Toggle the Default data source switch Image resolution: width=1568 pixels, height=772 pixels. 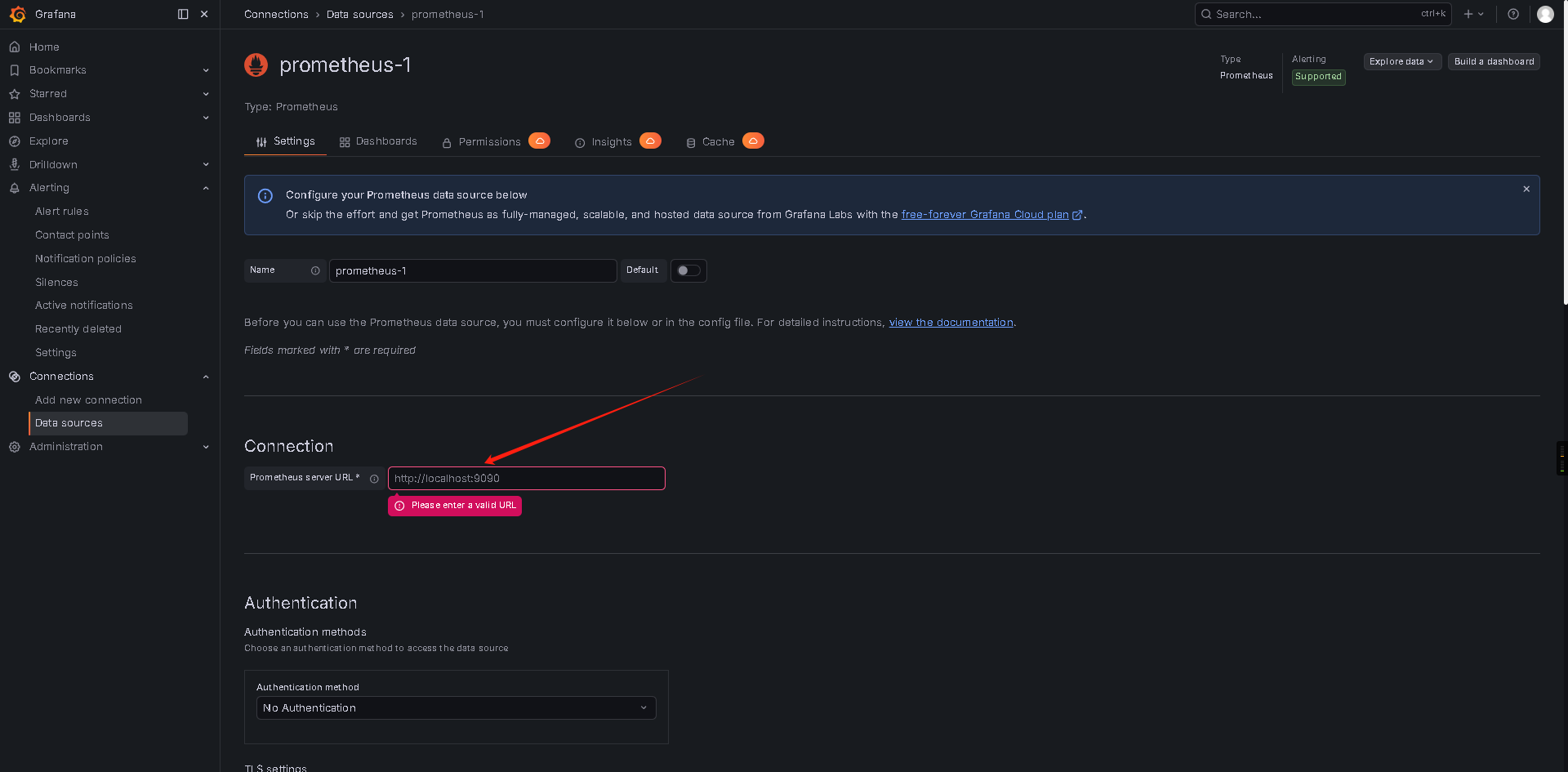688,270
